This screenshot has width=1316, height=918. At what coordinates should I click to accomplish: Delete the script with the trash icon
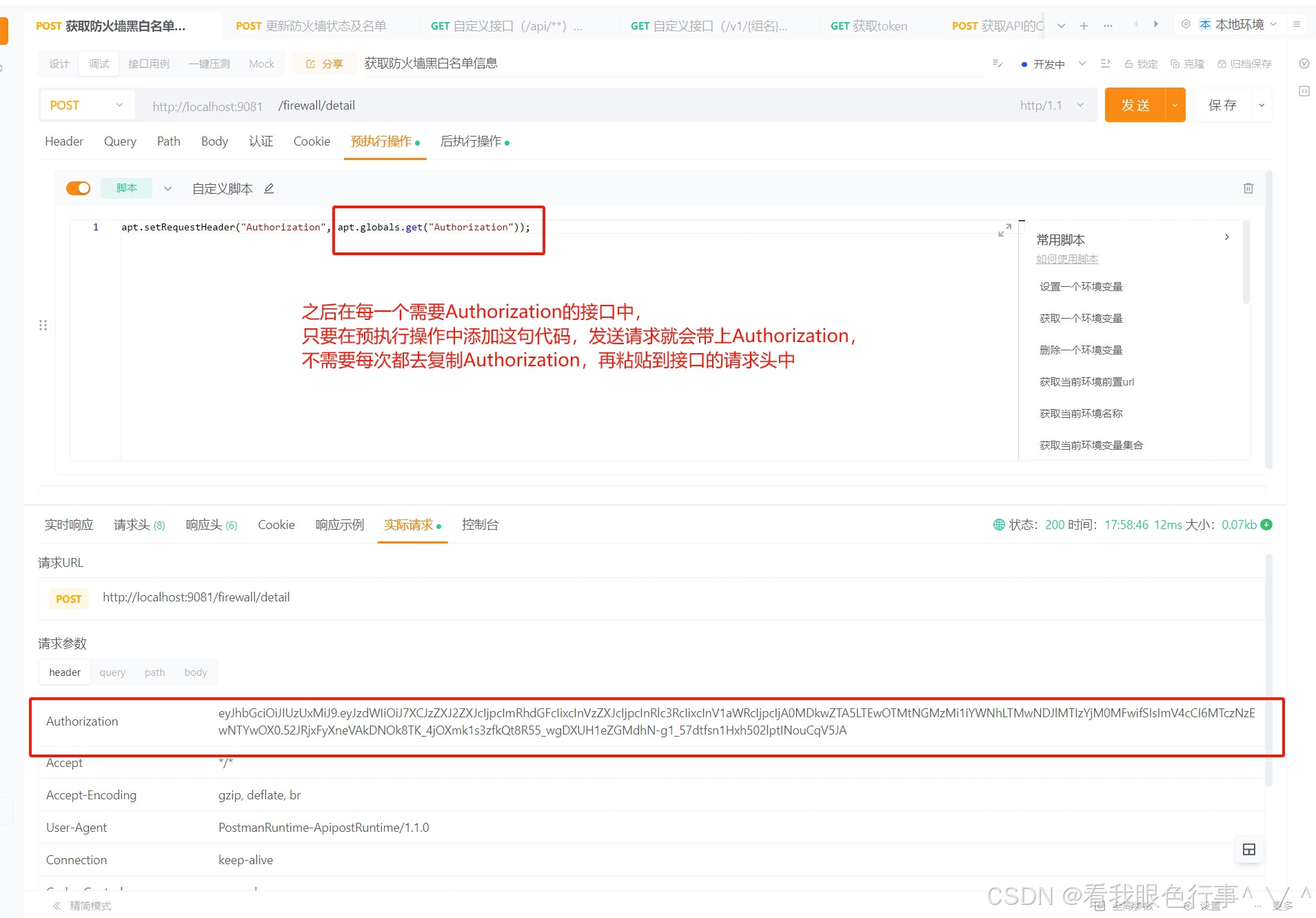click(x=1248, y=188)
